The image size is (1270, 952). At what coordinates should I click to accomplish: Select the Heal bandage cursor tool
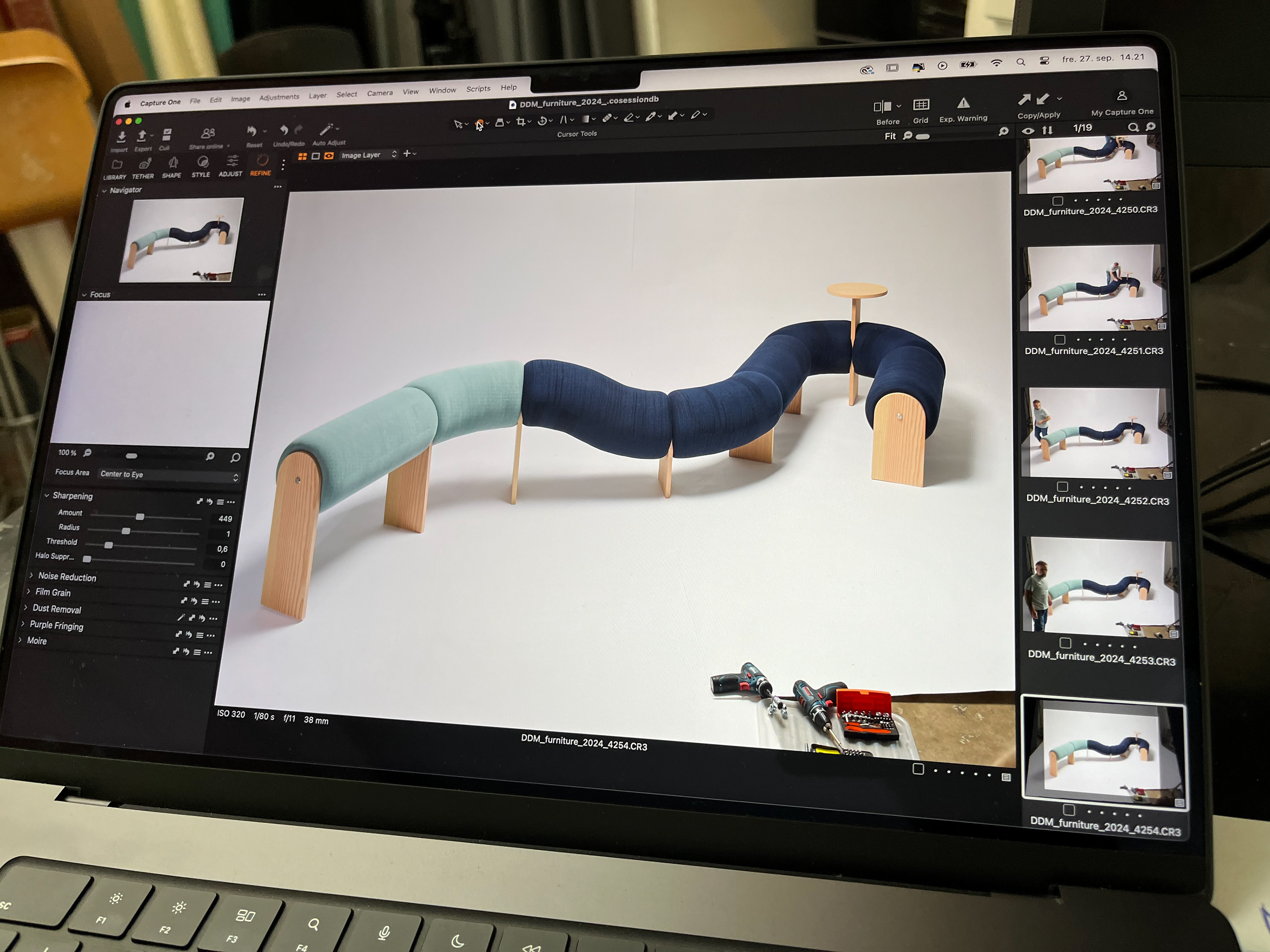pyautogui.click(x=607, y=118)
